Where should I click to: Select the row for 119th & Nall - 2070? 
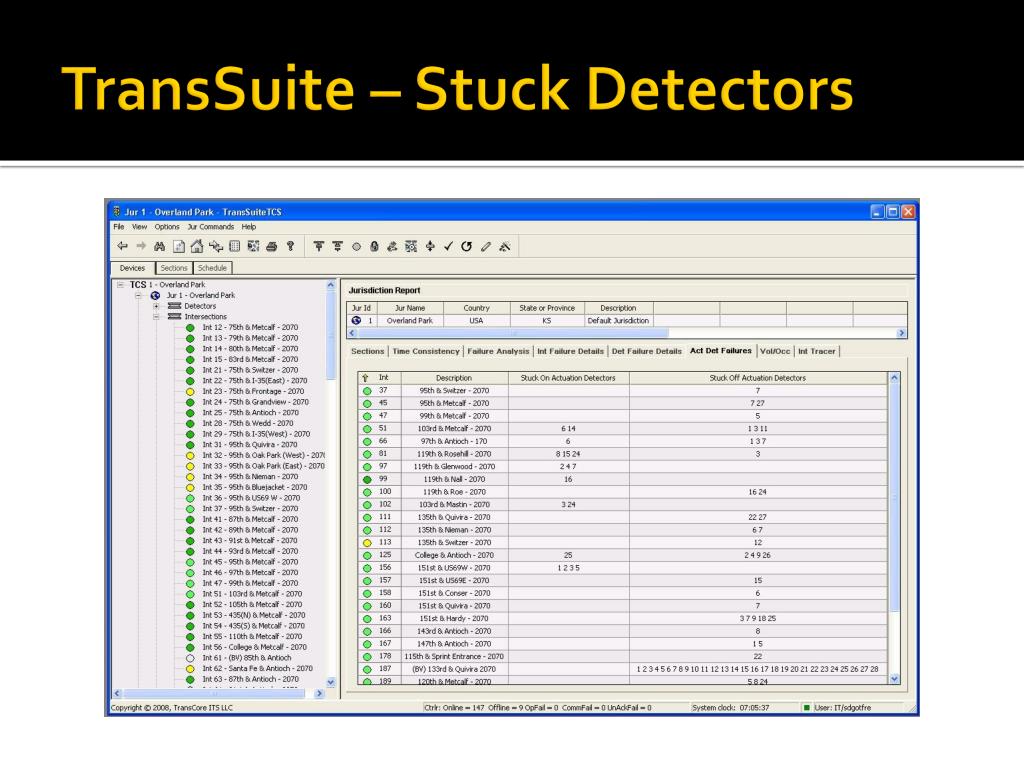pyautogui.click(x=623, y=479)
